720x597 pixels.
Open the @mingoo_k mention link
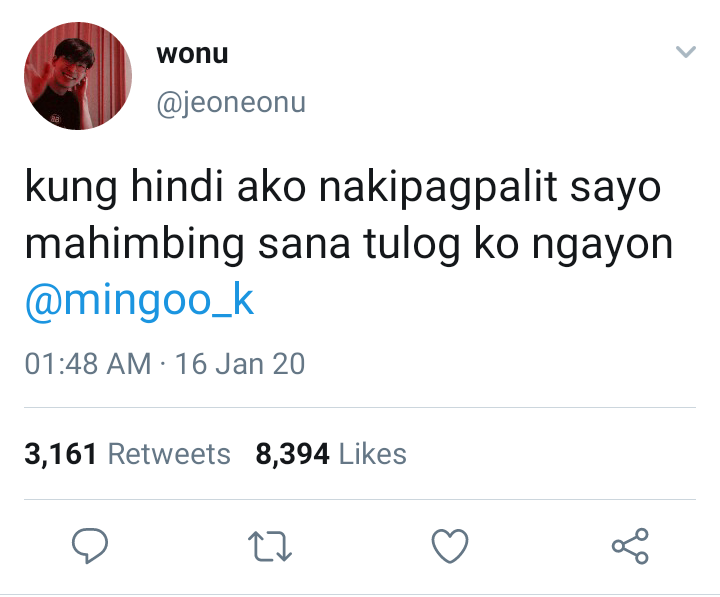139,300
